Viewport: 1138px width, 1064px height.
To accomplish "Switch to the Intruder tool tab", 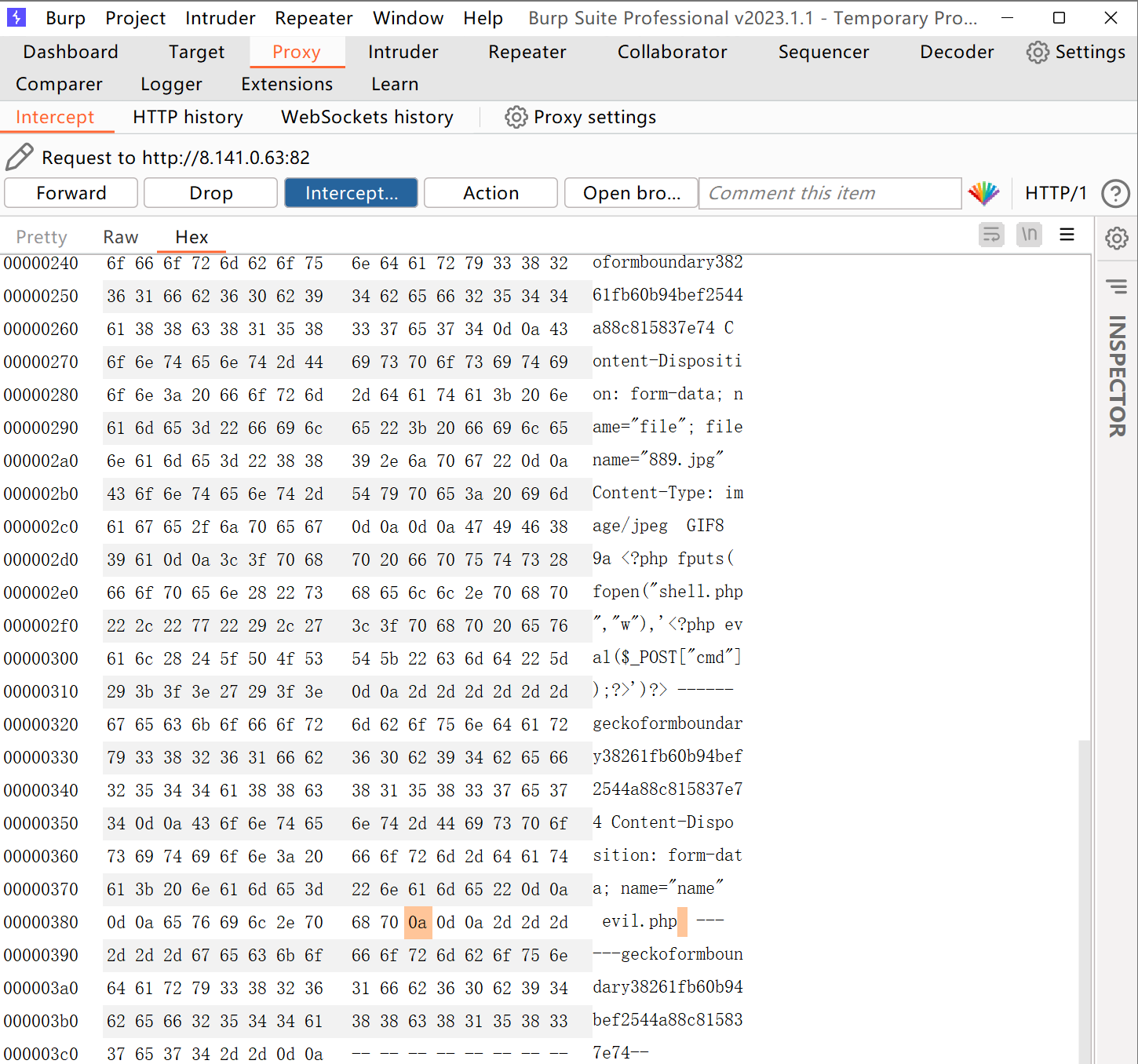I will (403, 52).
